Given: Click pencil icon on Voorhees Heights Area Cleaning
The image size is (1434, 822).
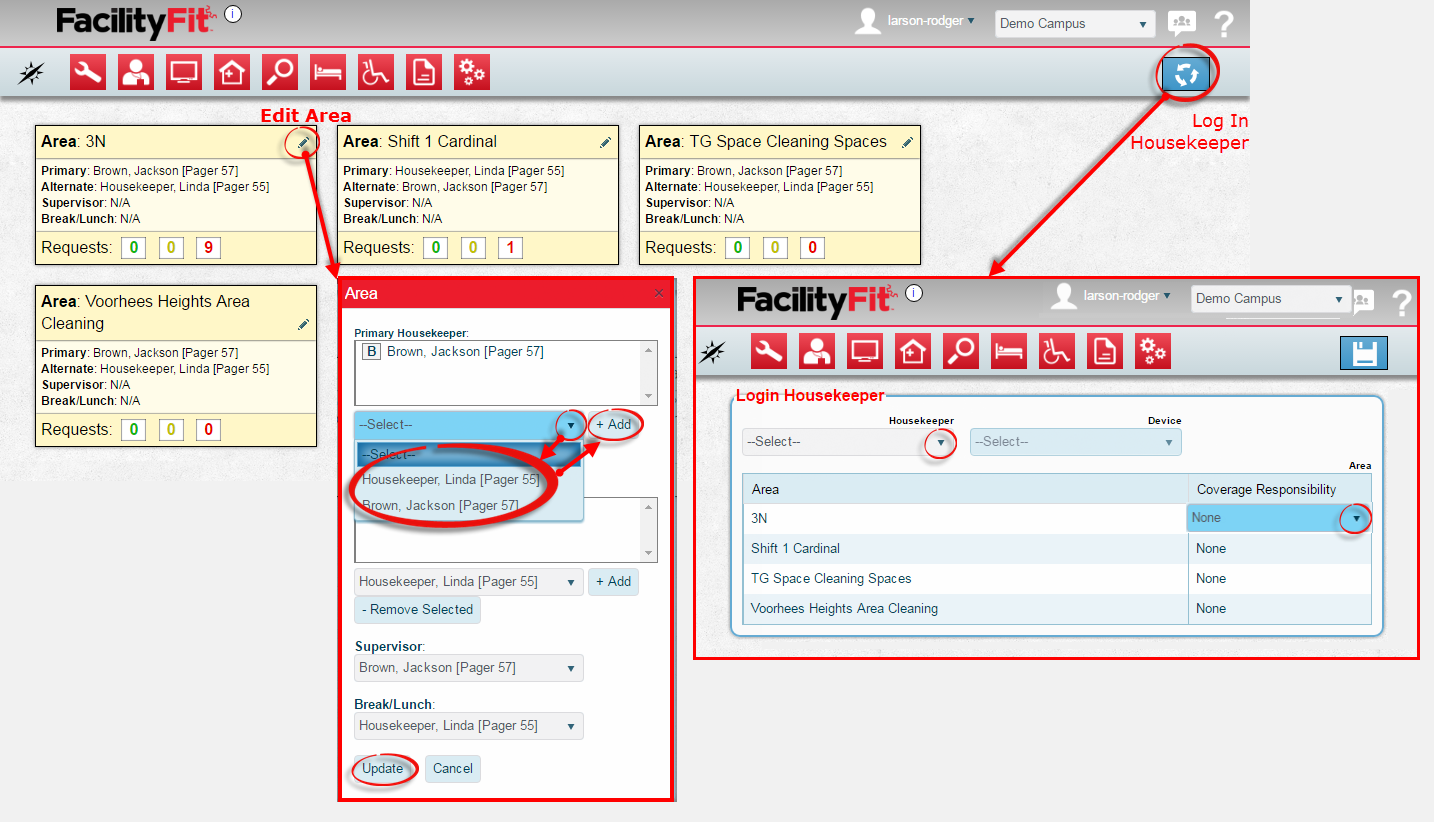Looking at the screenshot, I should tap(303, 325).
